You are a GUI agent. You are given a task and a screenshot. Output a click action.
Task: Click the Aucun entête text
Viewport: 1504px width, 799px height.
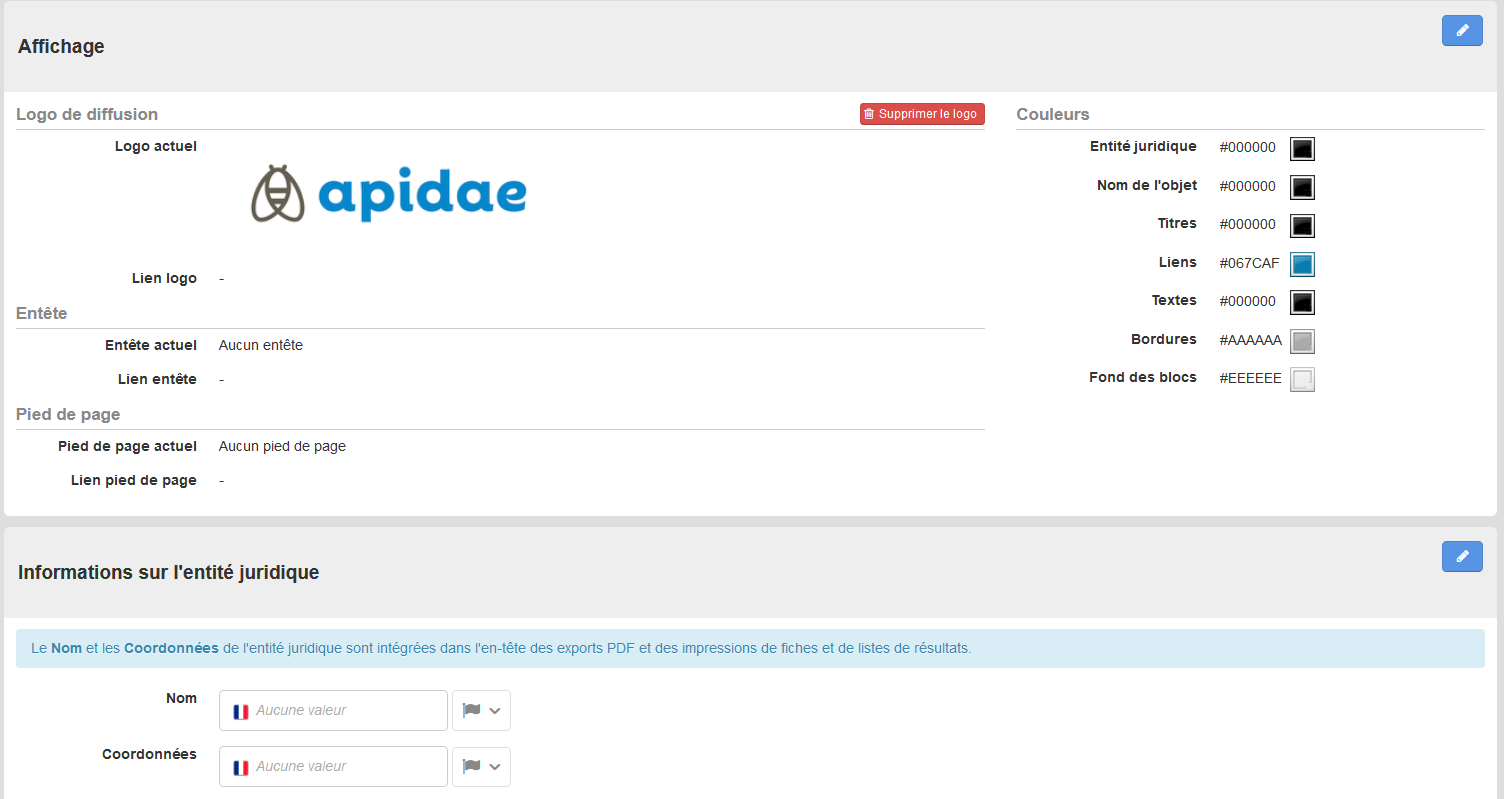point(261,345)
